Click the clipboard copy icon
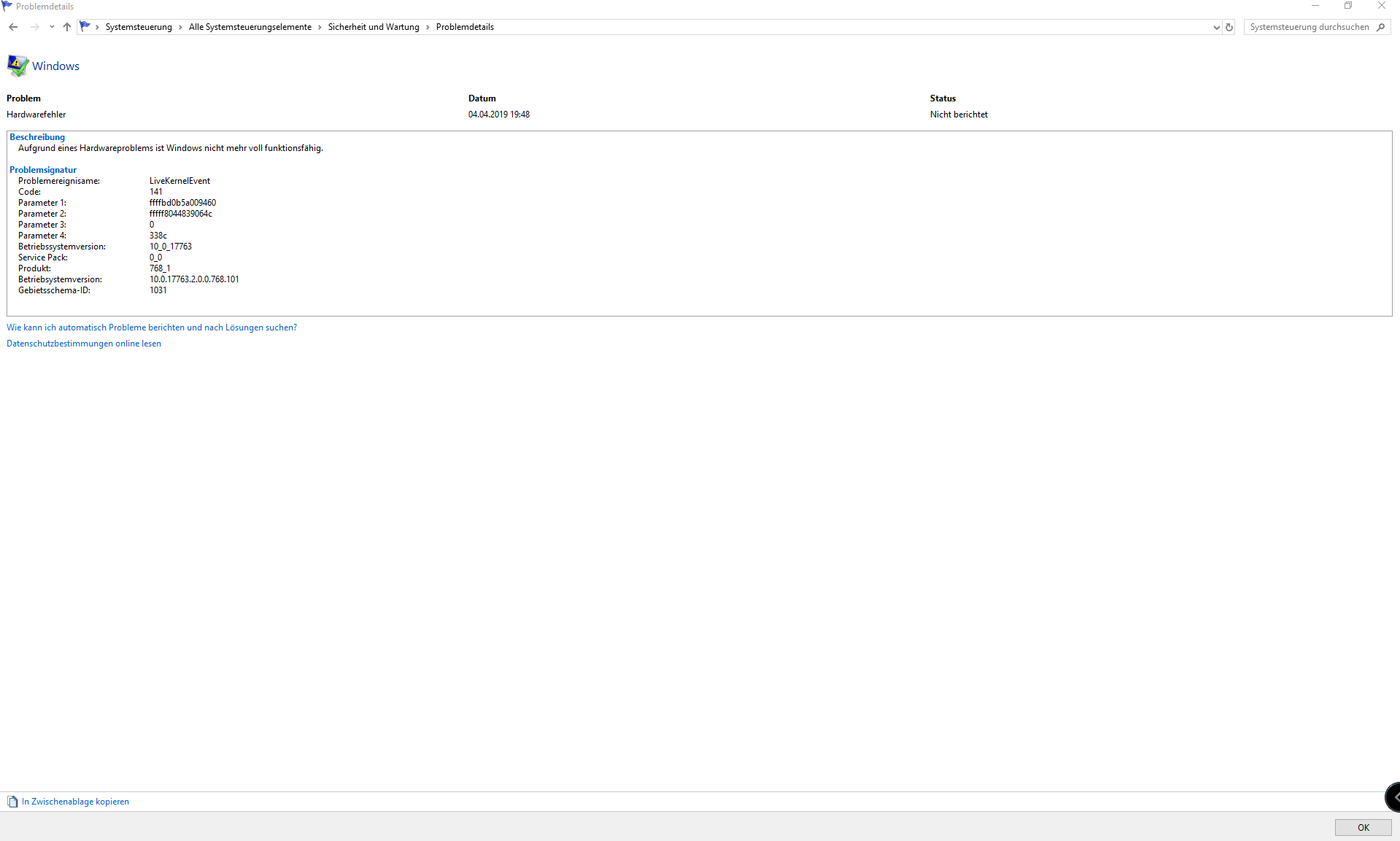Screen dimensions: 1400x841 (x=12, y=802)
